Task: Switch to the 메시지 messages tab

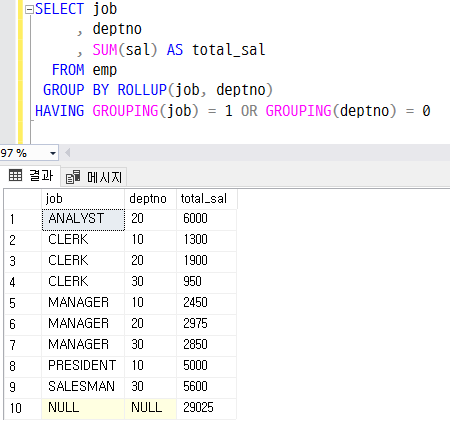Action: (x=94, y=177)
